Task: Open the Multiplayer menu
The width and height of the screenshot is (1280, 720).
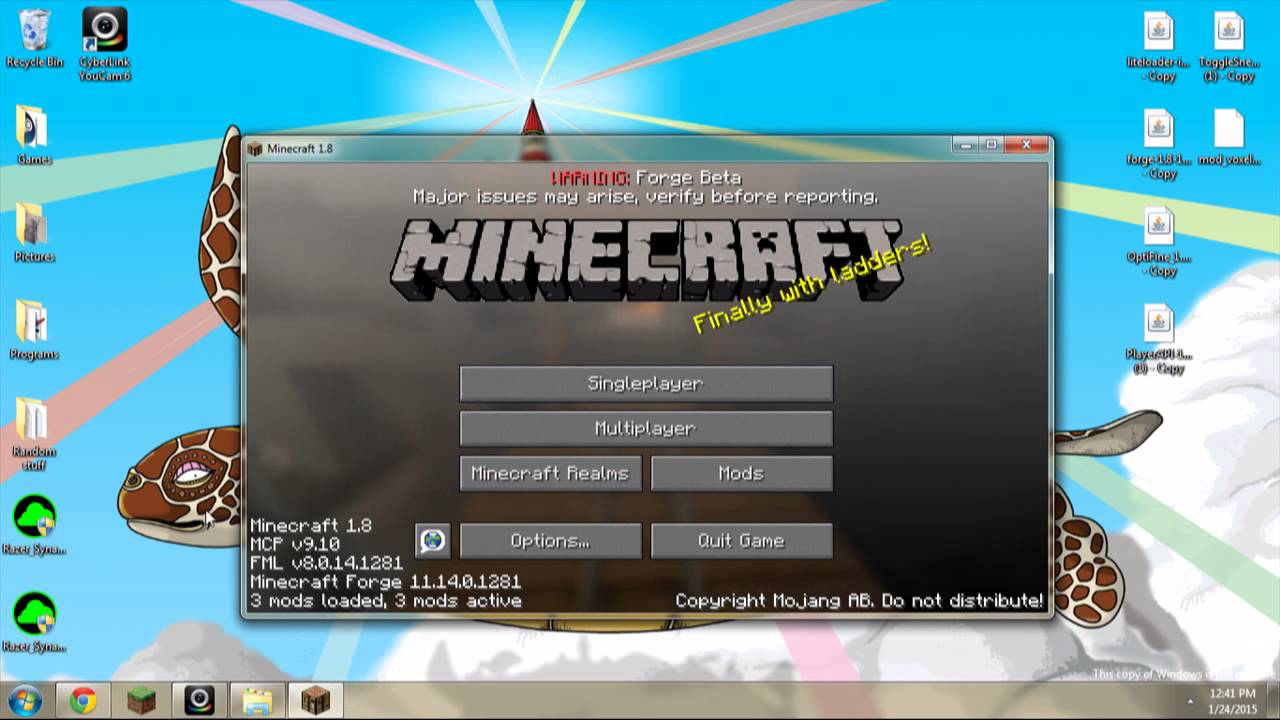Action: click(646, 428)
